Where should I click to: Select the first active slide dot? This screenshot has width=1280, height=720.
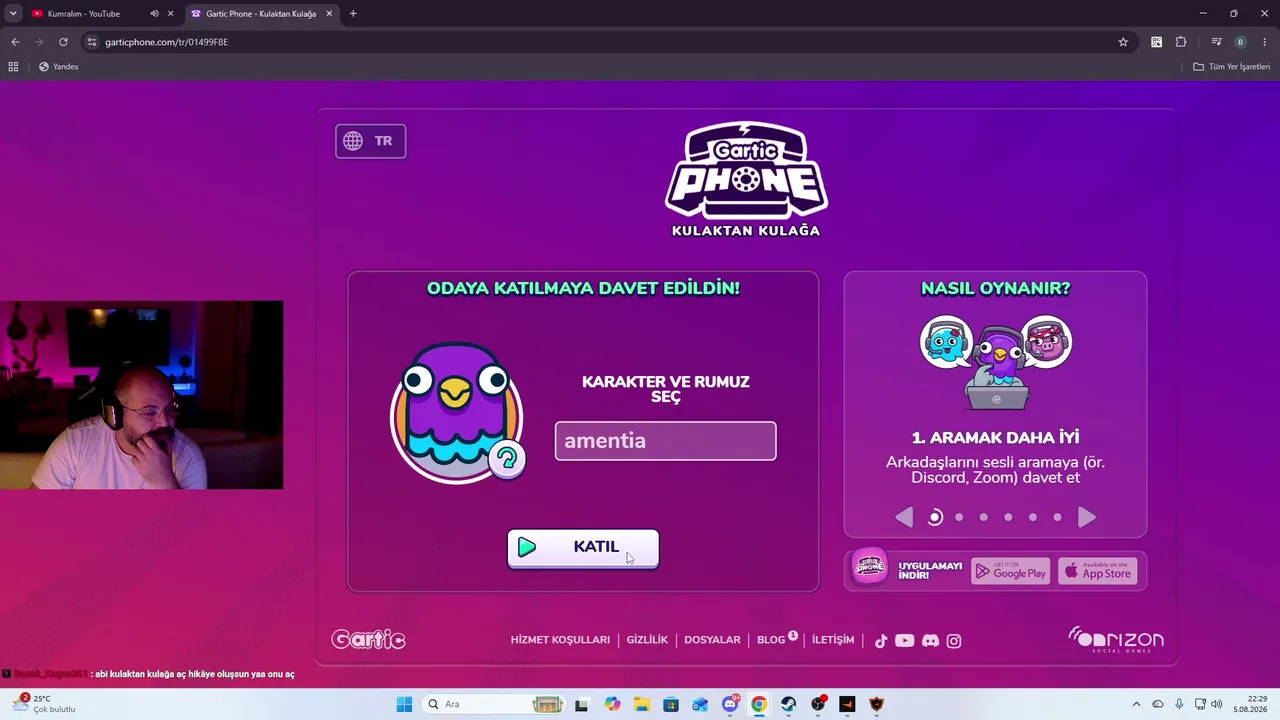pos(935,517)
